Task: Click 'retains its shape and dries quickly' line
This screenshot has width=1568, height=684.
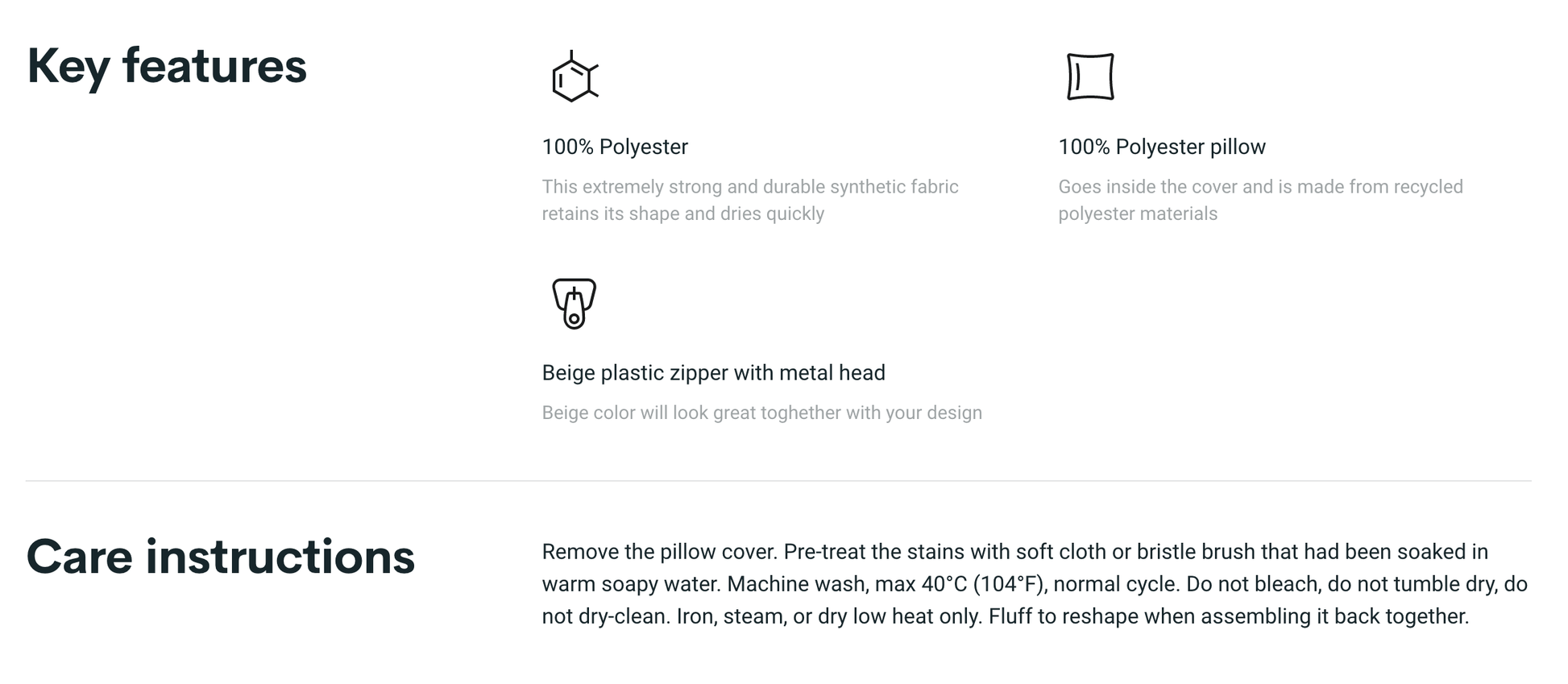Action: [x=682, y=213]
